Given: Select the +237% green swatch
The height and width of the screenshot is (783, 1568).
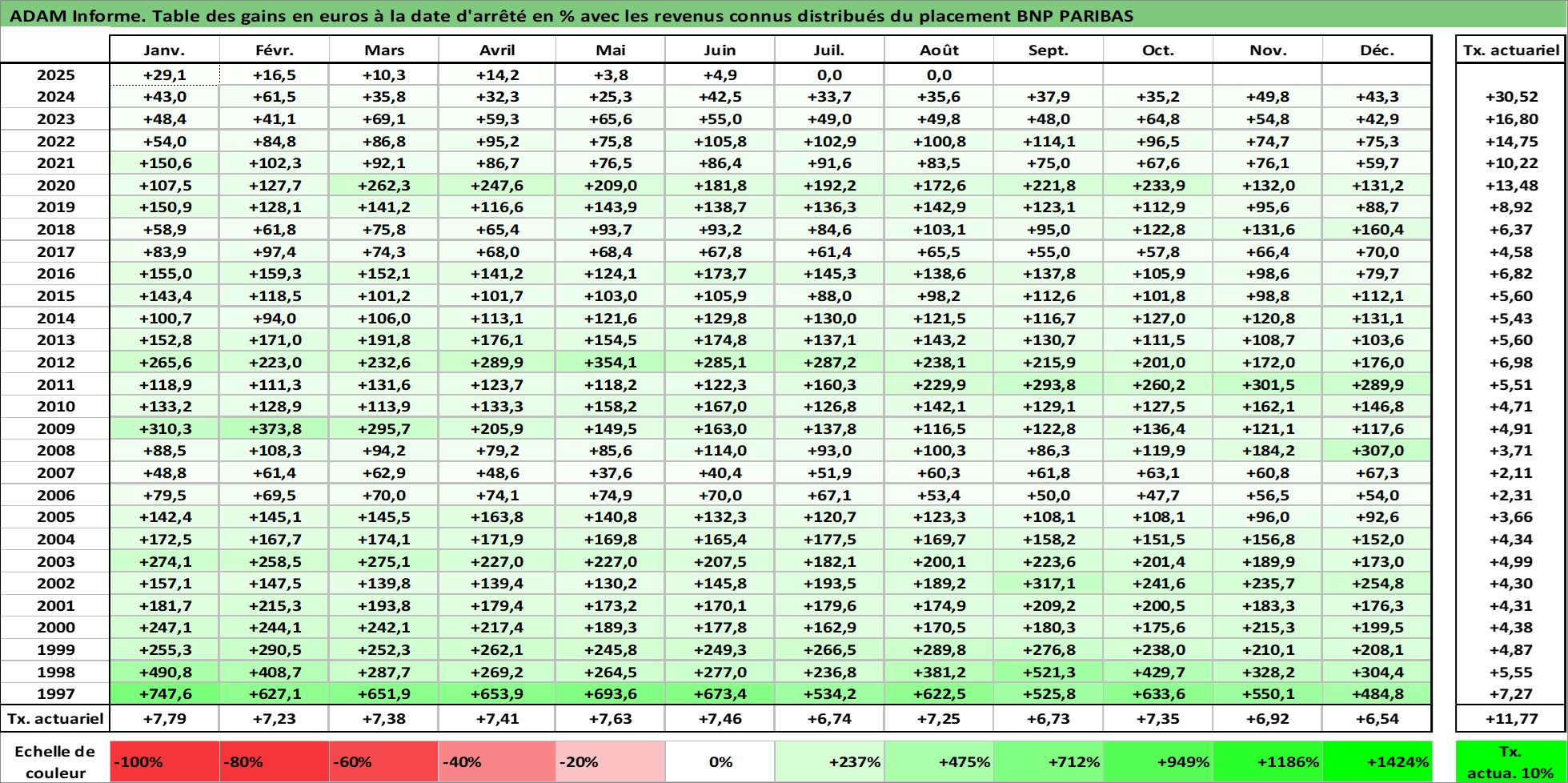Looking at the screenshot, I should click(830, 761).
